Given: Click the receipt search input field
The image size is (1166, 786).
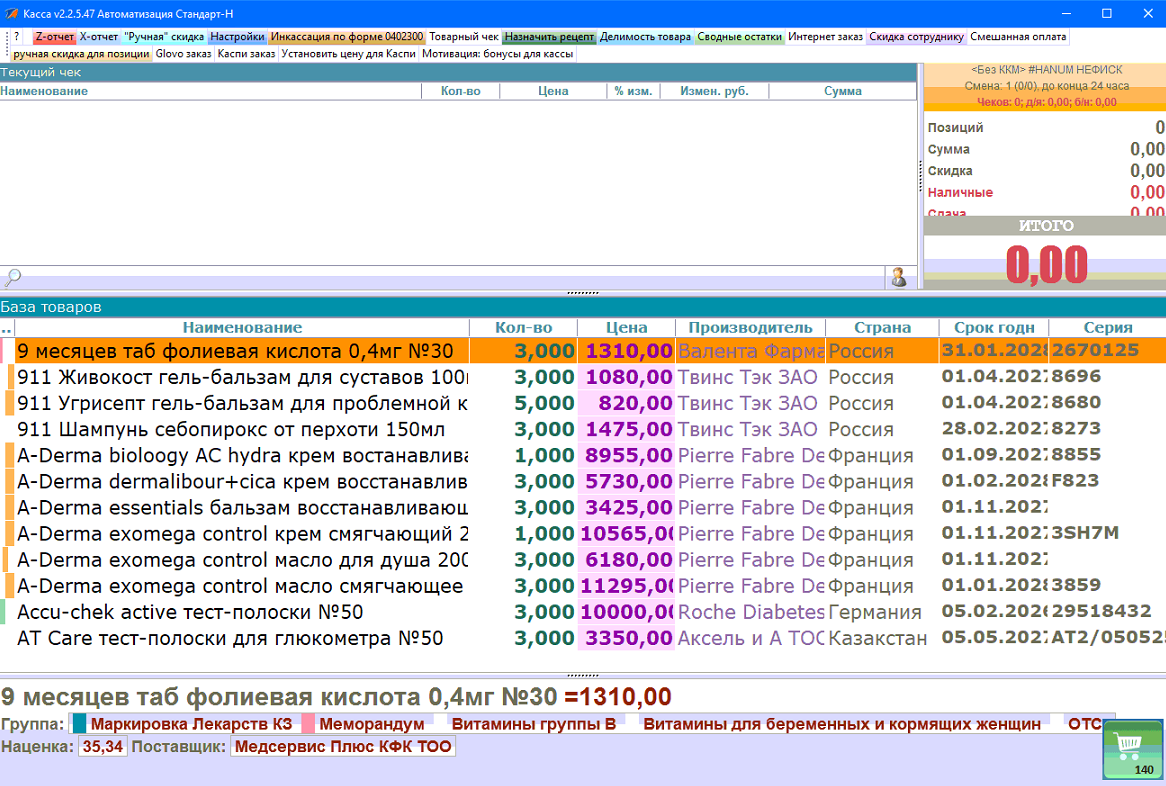Looking at the screenshot, I should point(454,278).
